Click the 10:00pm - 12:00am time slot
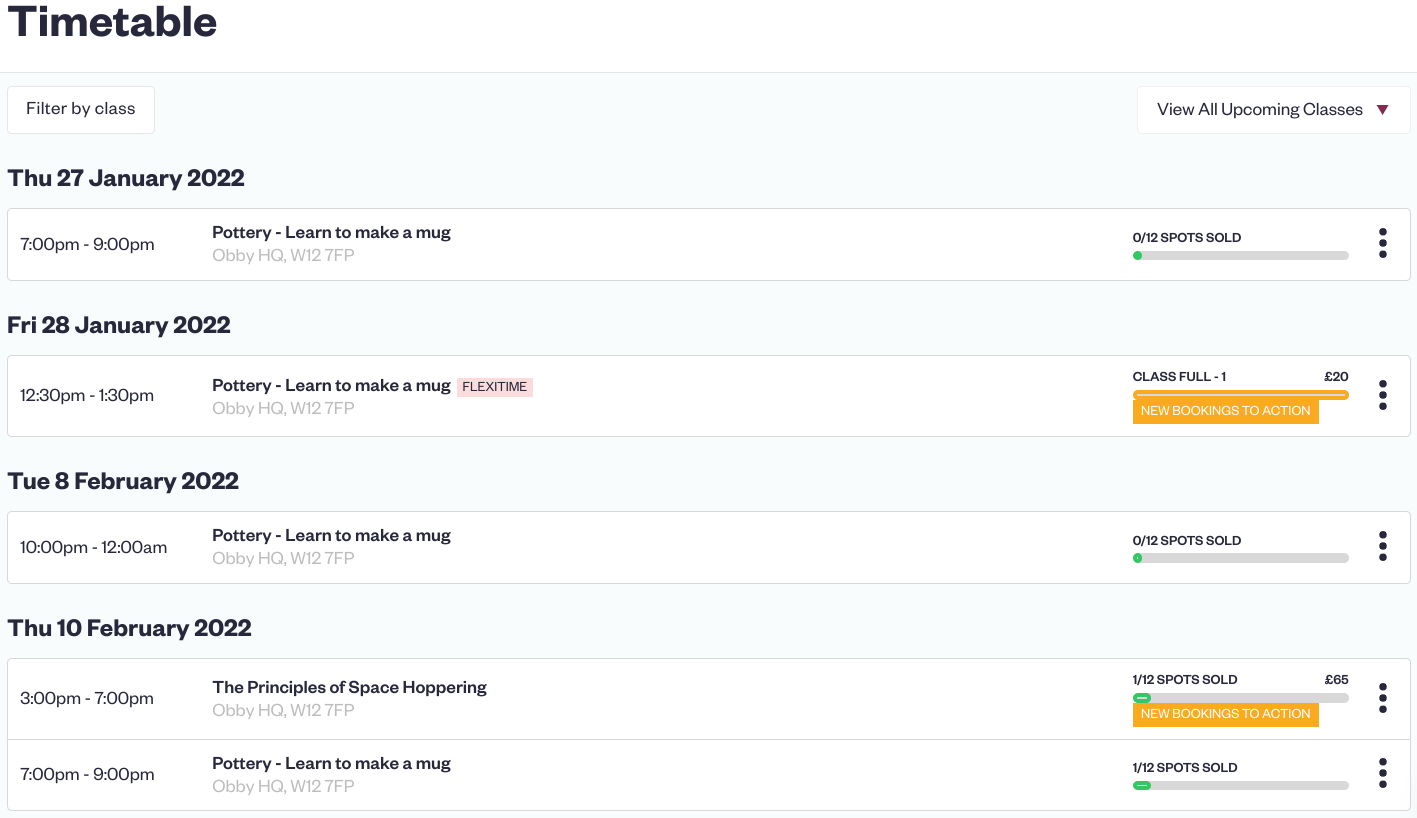Image resolution: width=1417 pixels, height=818 pixels. (x=94, y=547)
